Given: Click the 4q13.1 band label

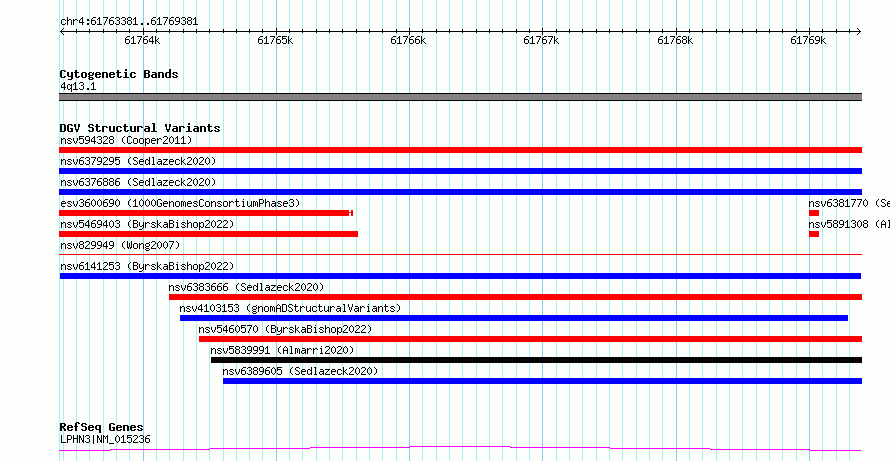Looking at the screenshot, I should [78, 86].
